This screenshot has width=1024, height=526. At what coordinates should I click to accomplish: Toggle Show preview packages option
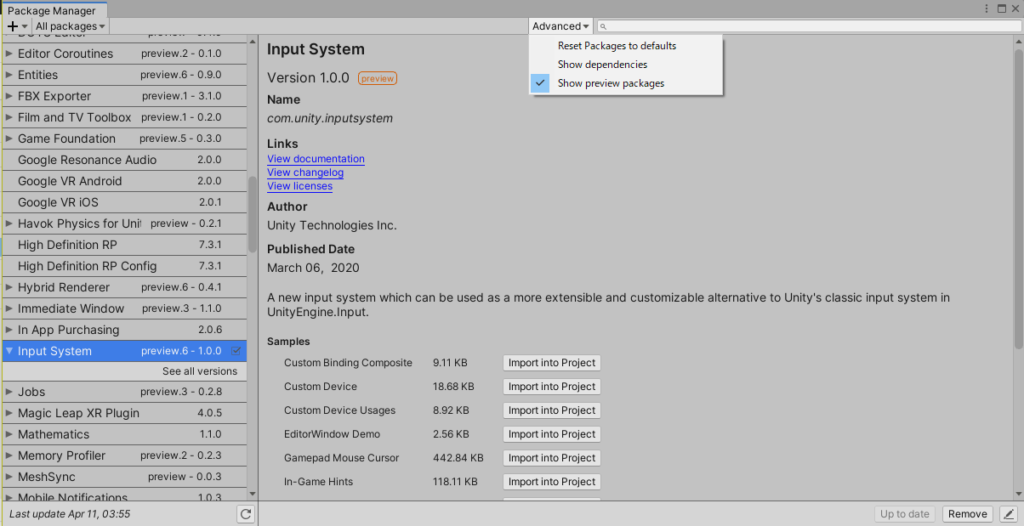point(626,84)
